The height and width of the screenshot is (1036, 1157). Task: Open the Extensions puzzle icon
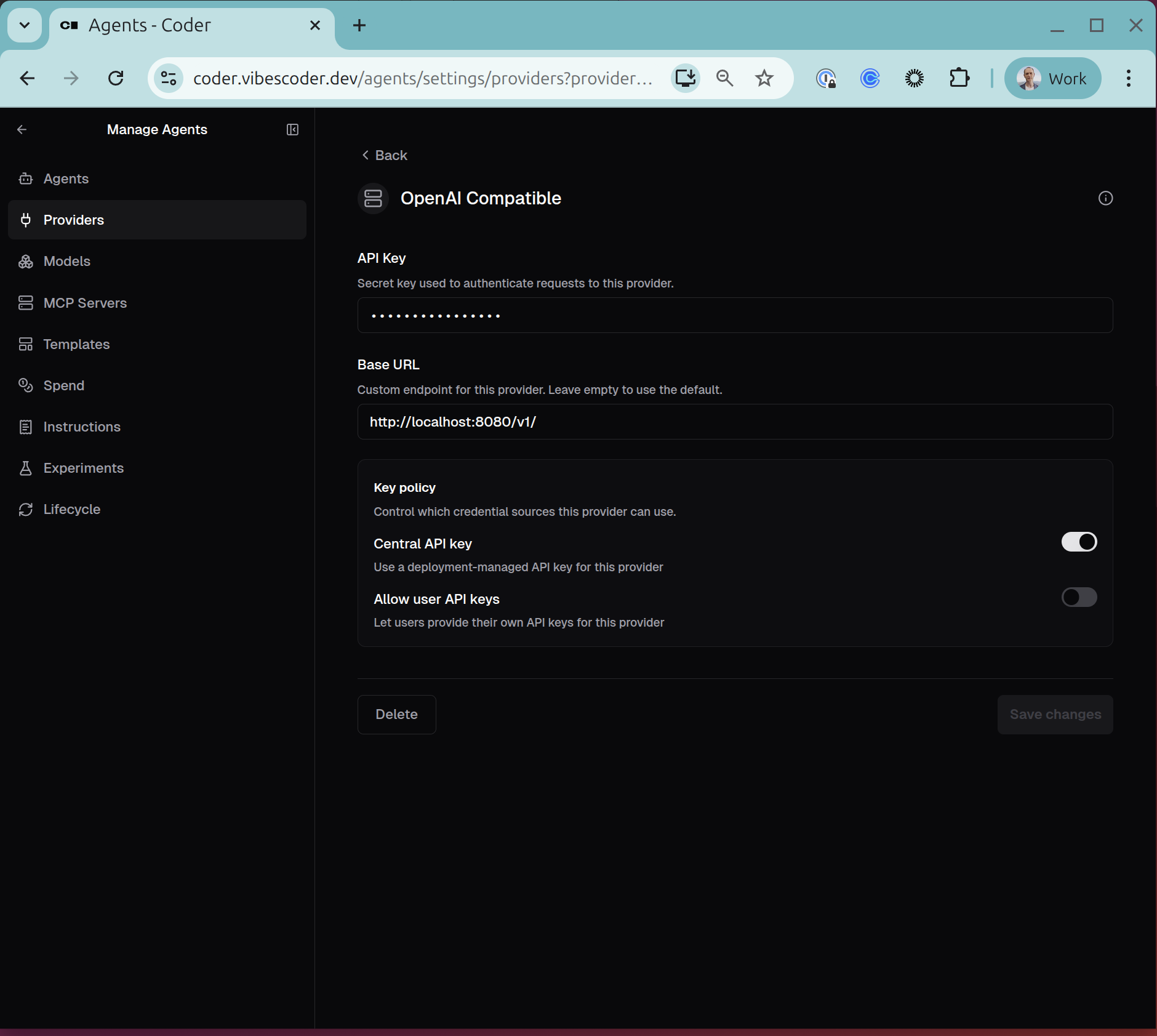pos(959,78)
